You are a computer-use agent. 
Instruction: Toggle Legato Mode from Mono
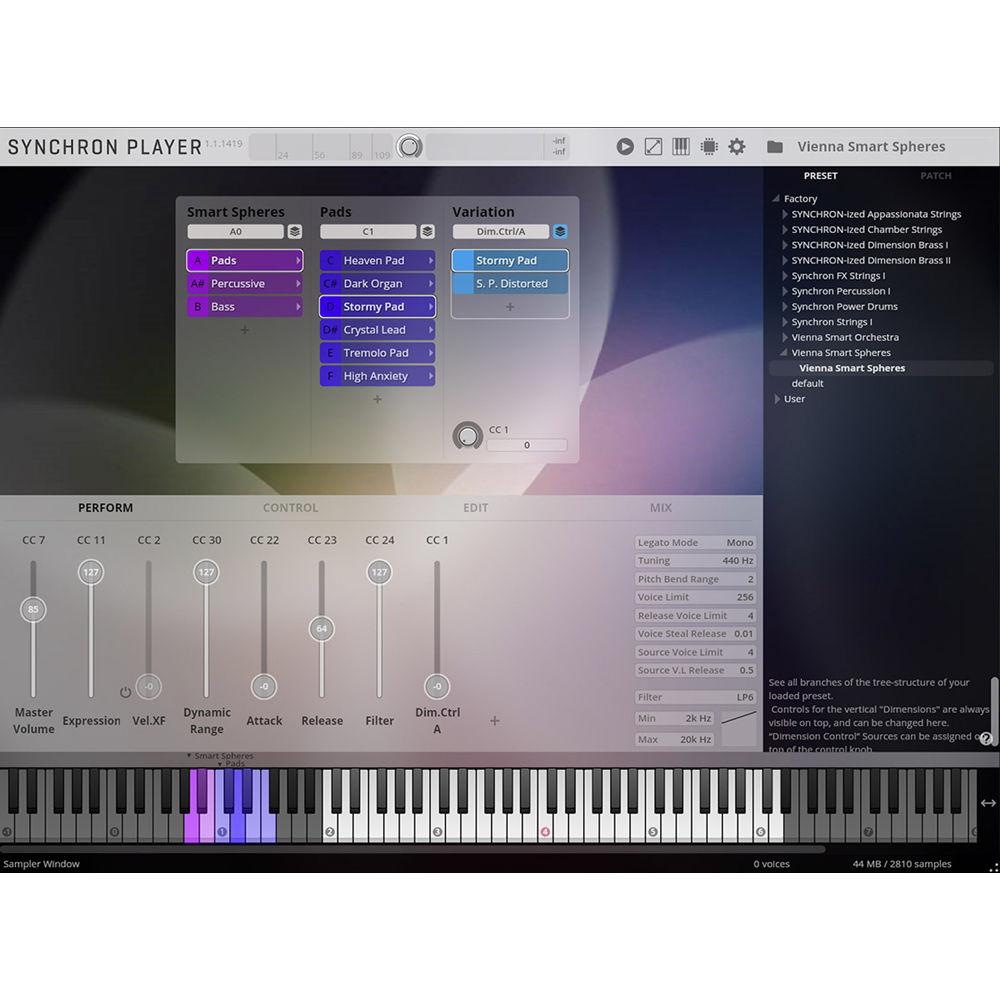(739, 542)
